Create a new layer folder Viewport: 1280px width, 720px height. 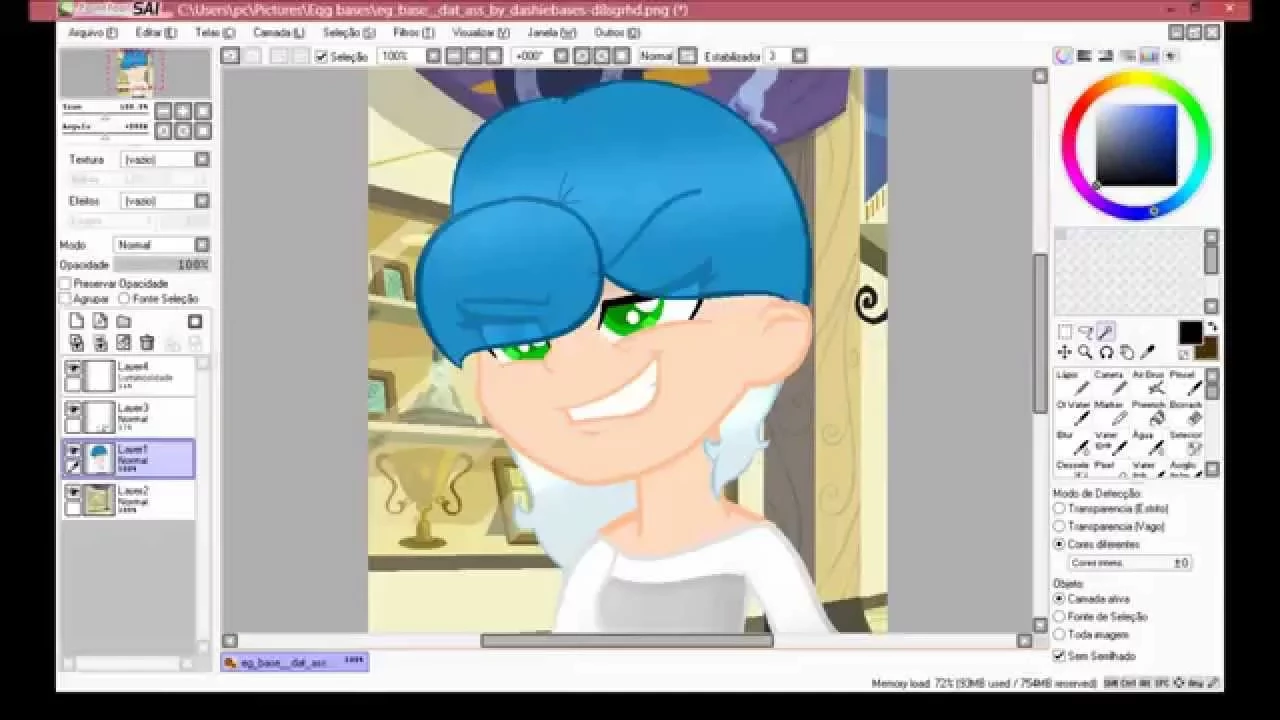(124, 321)
